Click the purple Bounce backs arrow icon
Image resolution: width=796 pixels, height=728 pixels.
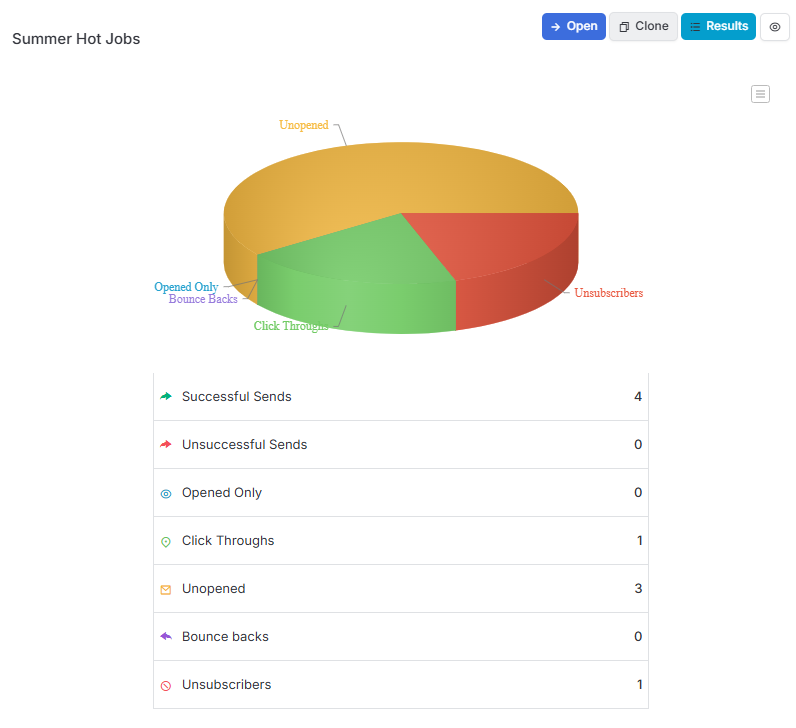tap(166, 637)
